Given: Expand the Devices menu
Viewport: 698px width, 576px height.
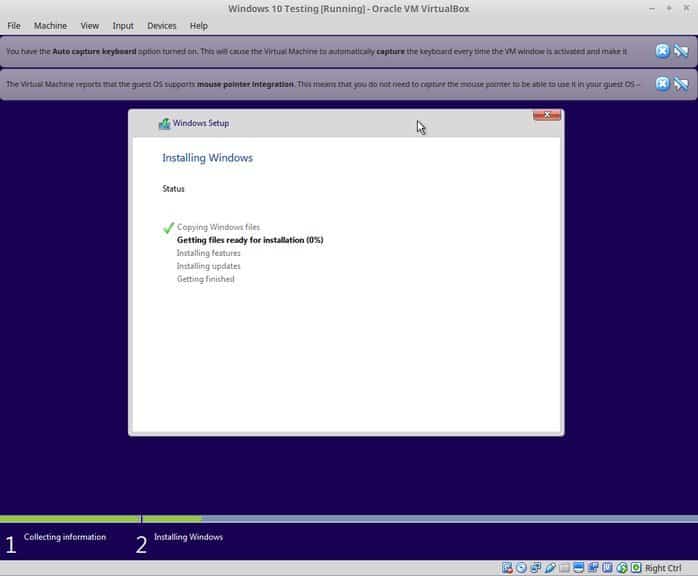Looking at the screenshot, I should [162, 26].
